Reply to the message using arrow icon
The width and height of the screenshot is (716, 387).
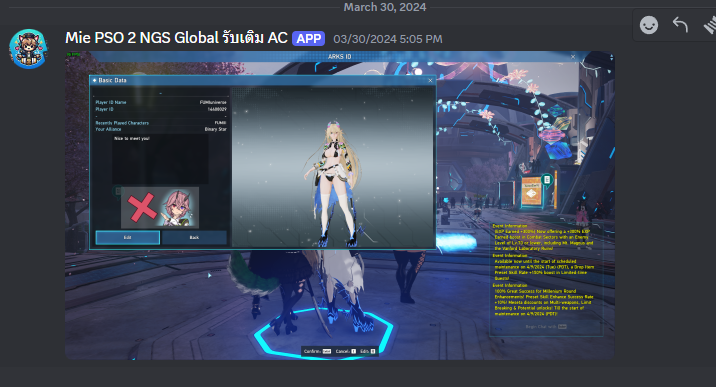tap(680, 25)
